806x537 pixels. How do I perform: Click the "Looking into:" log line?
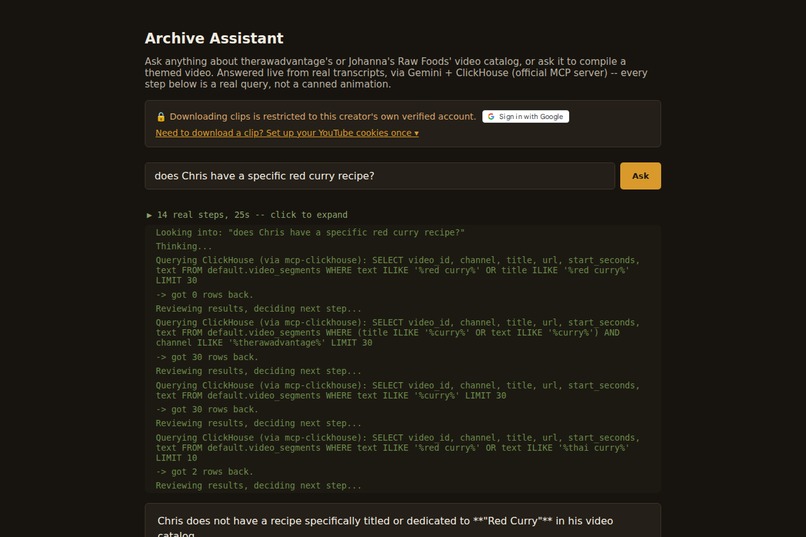point(310,232)
